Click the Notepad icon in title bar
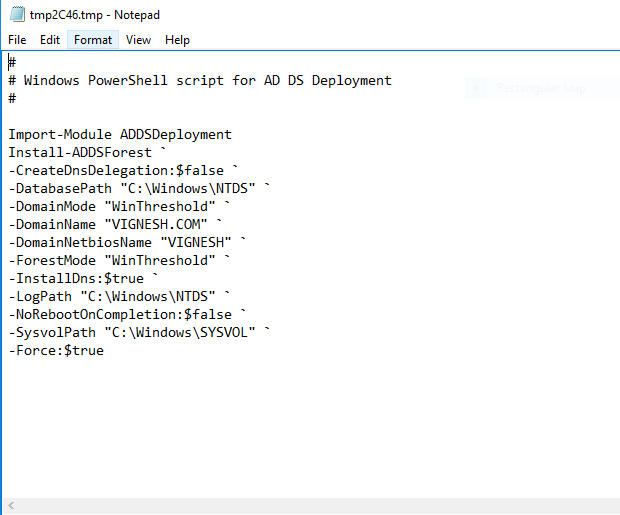The width and height of the screenshot is (620, 515). pos(16,15)
